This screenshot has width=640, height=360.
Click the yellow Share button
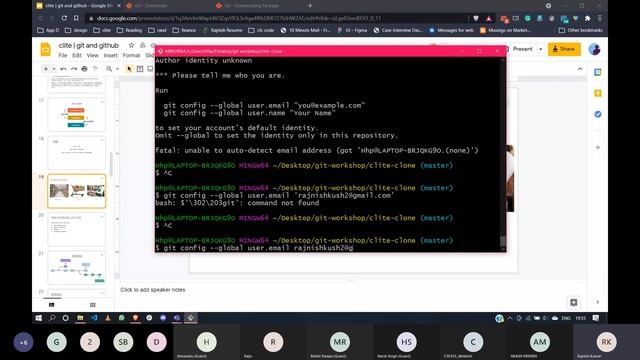564,49
